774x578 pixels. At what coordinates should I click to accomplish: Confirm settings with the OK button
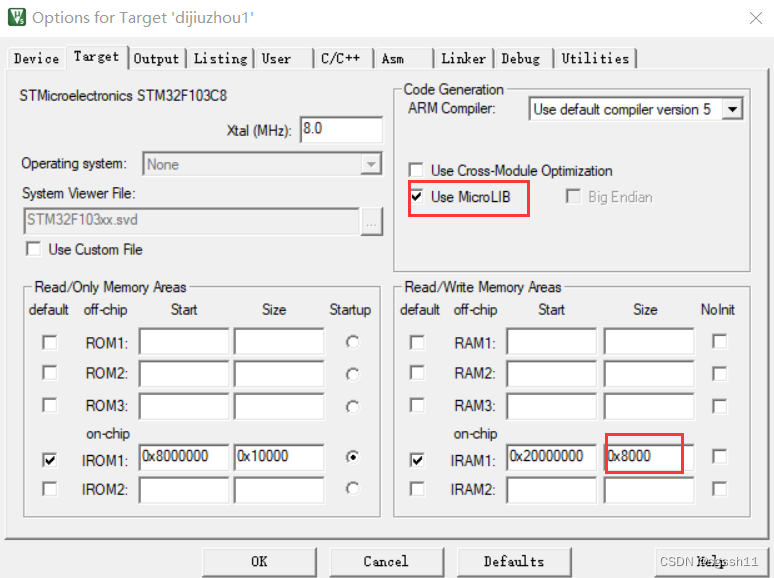coord(259,562)
